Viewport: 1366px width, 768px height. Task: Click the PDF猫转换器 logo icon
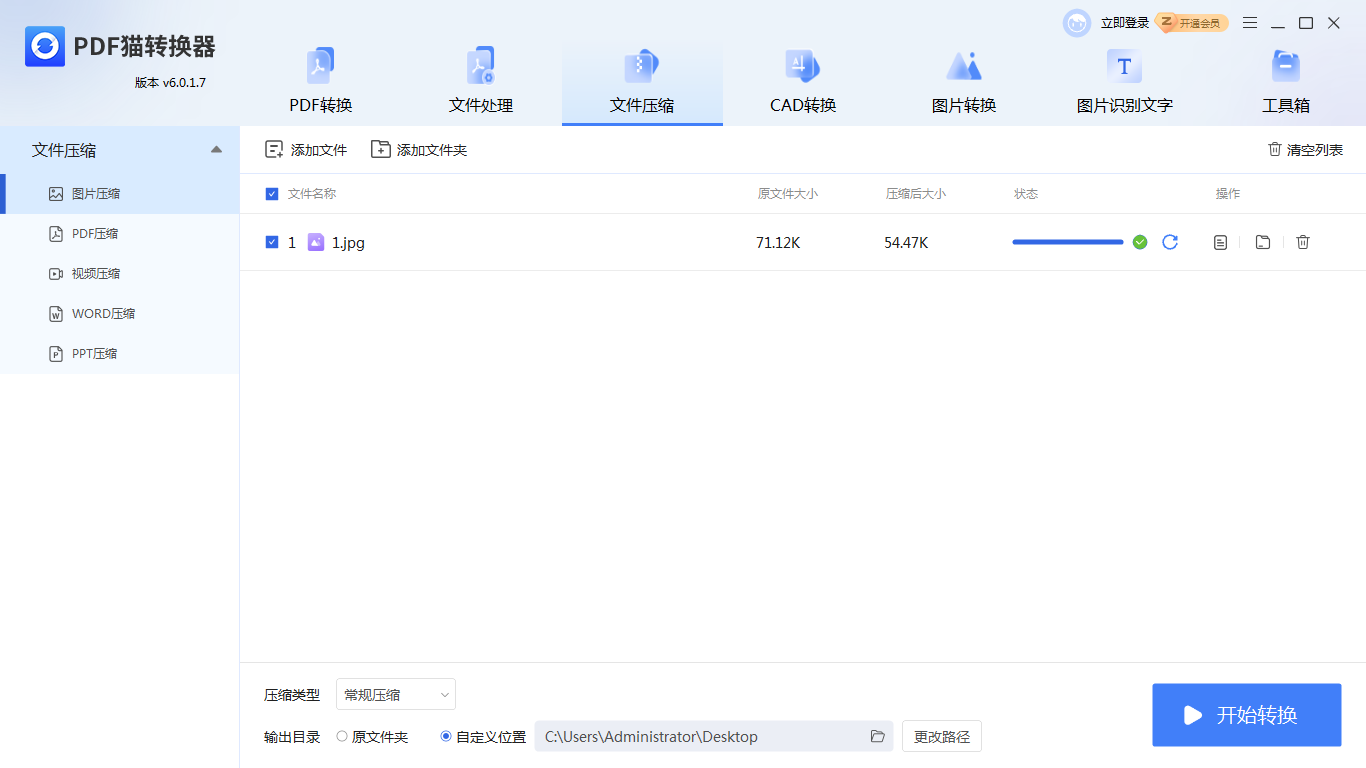(x=45, y=46)
